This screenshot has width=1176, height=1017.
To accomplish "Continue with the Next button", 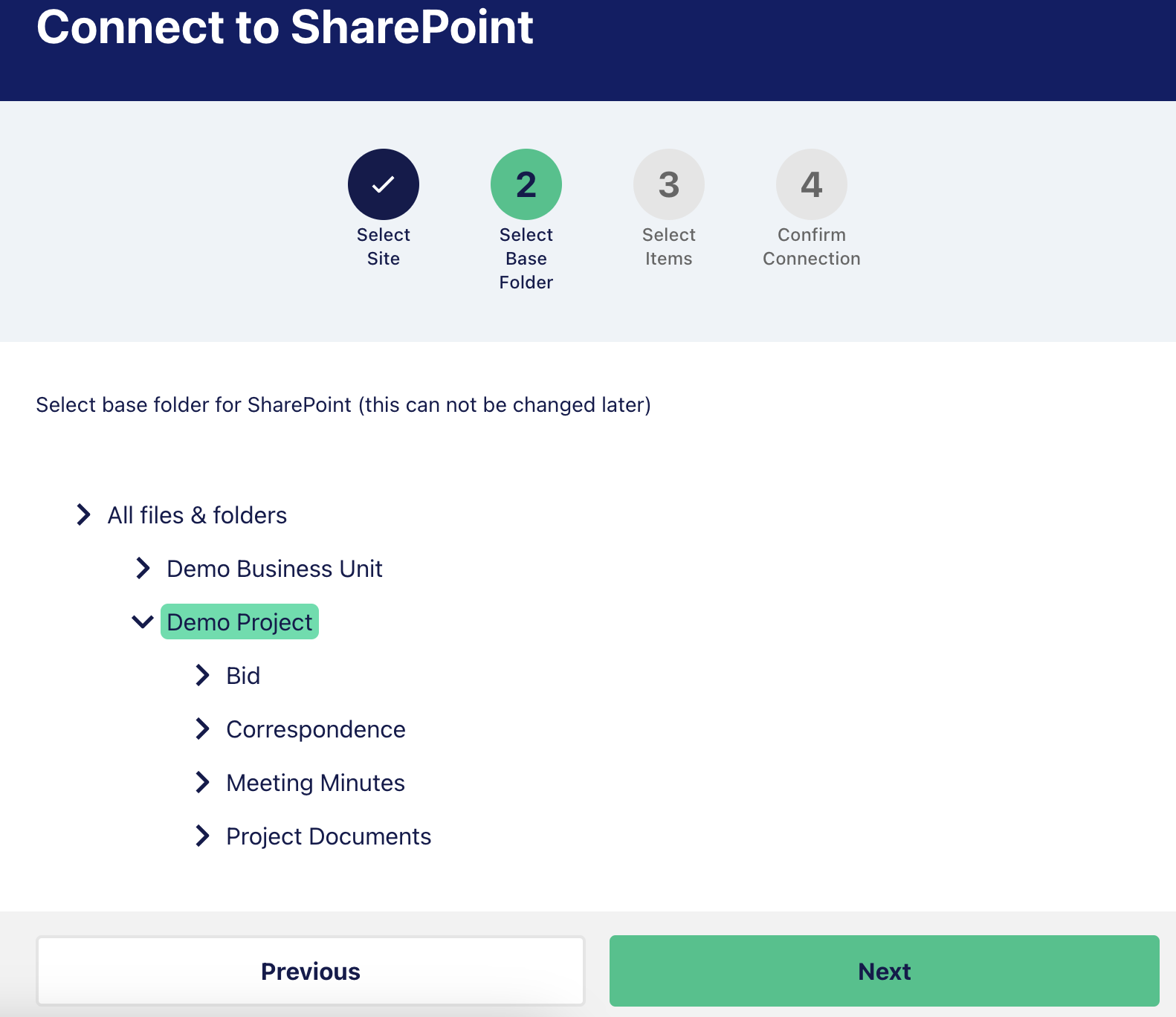I will point(885,971).
